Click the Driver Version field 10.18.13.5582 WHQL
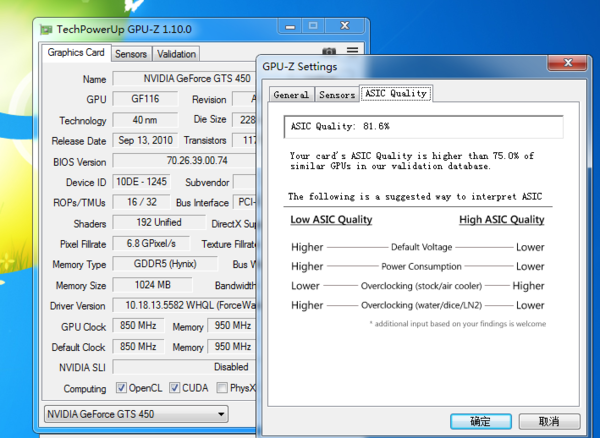The height and width of the screenshot is (438, 600). pos(185,305)
